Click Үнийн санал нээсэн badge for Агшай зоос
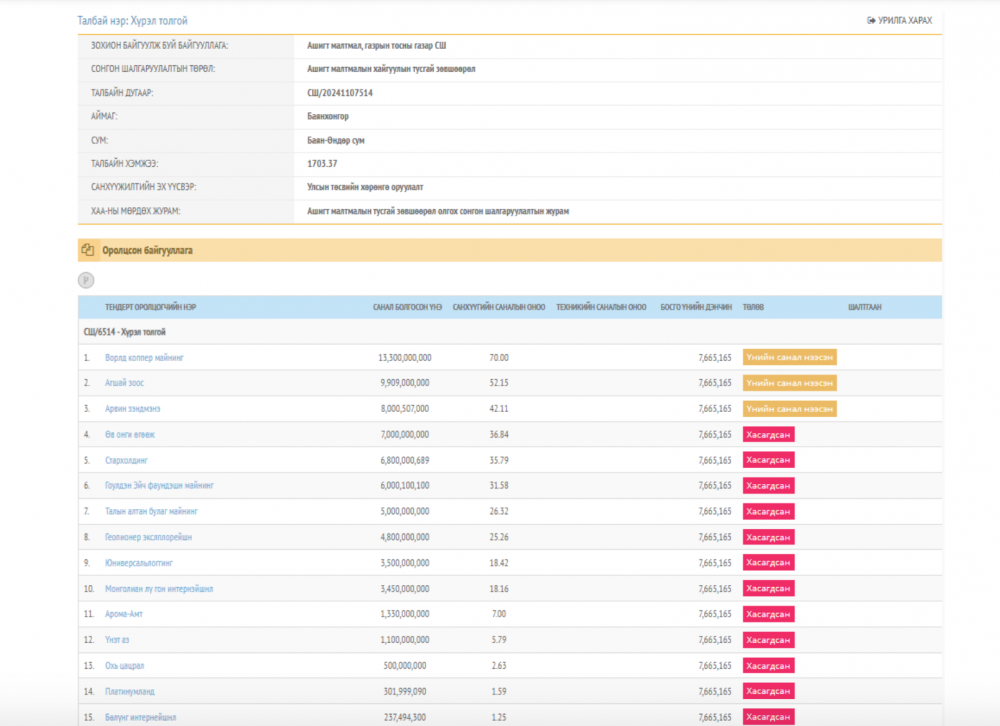 pos(789,382)
